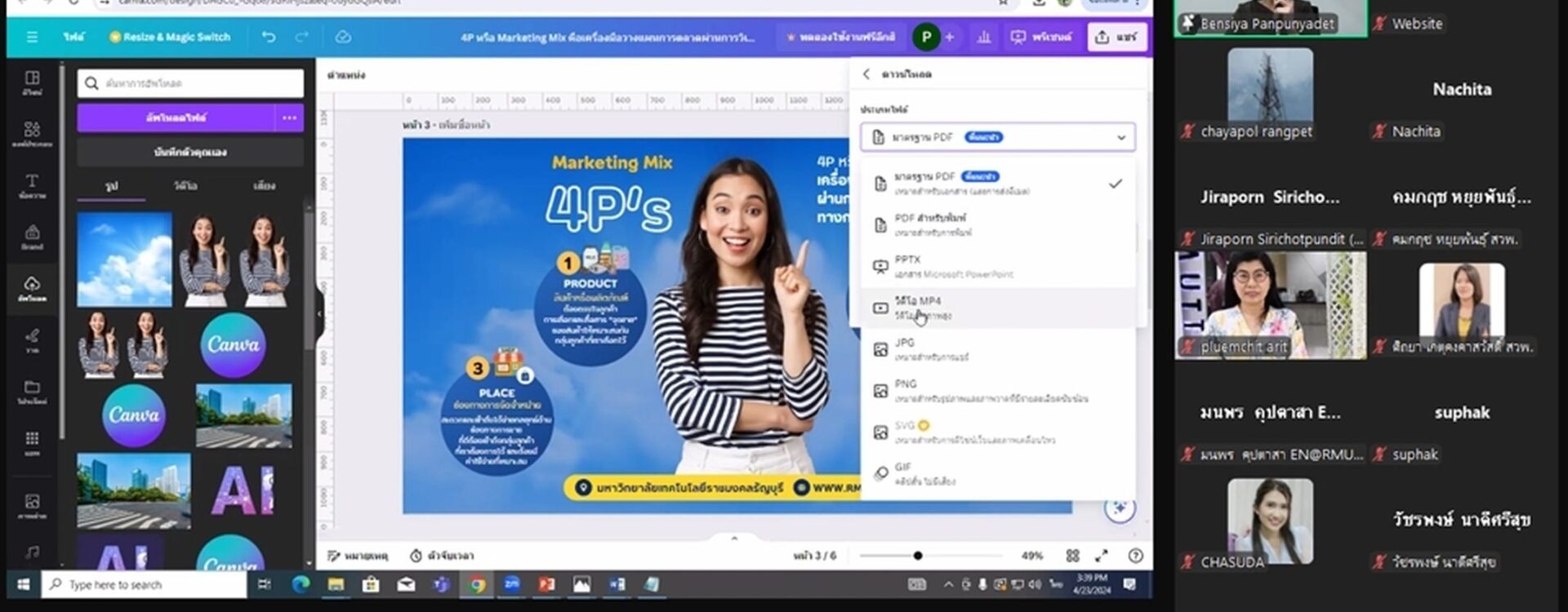Click the uploads search field

click(190, 83)
